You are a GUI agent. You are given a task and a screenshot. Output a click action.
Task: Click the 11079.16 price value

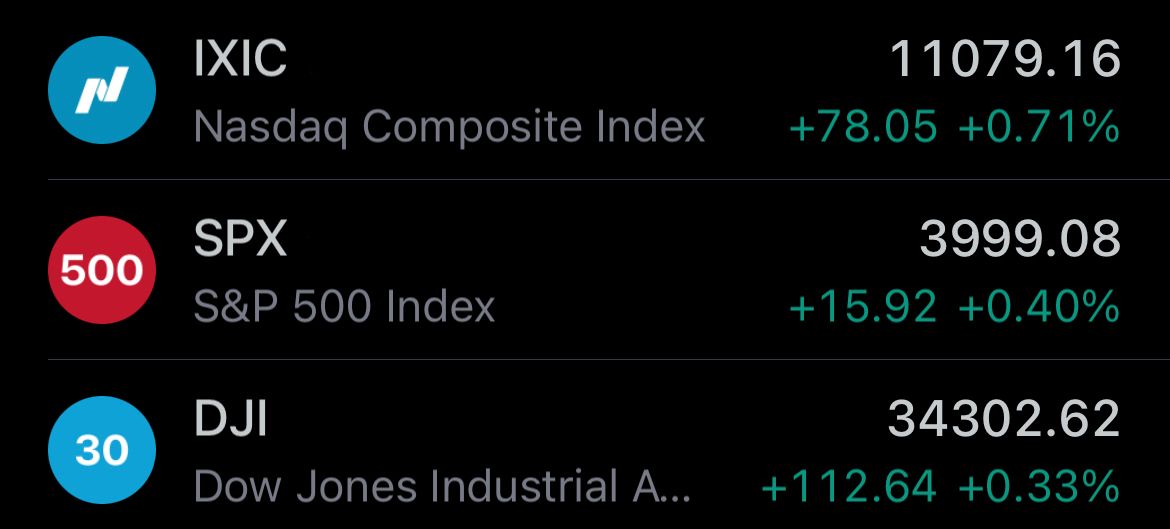point(1006,58)
